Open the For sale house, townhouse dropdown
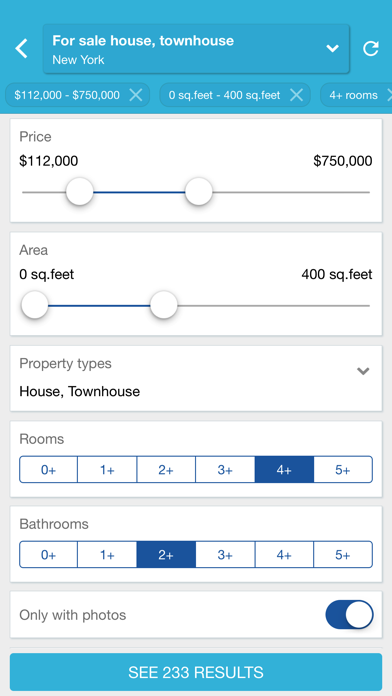392x696 pixels. [x=196, y=49]
